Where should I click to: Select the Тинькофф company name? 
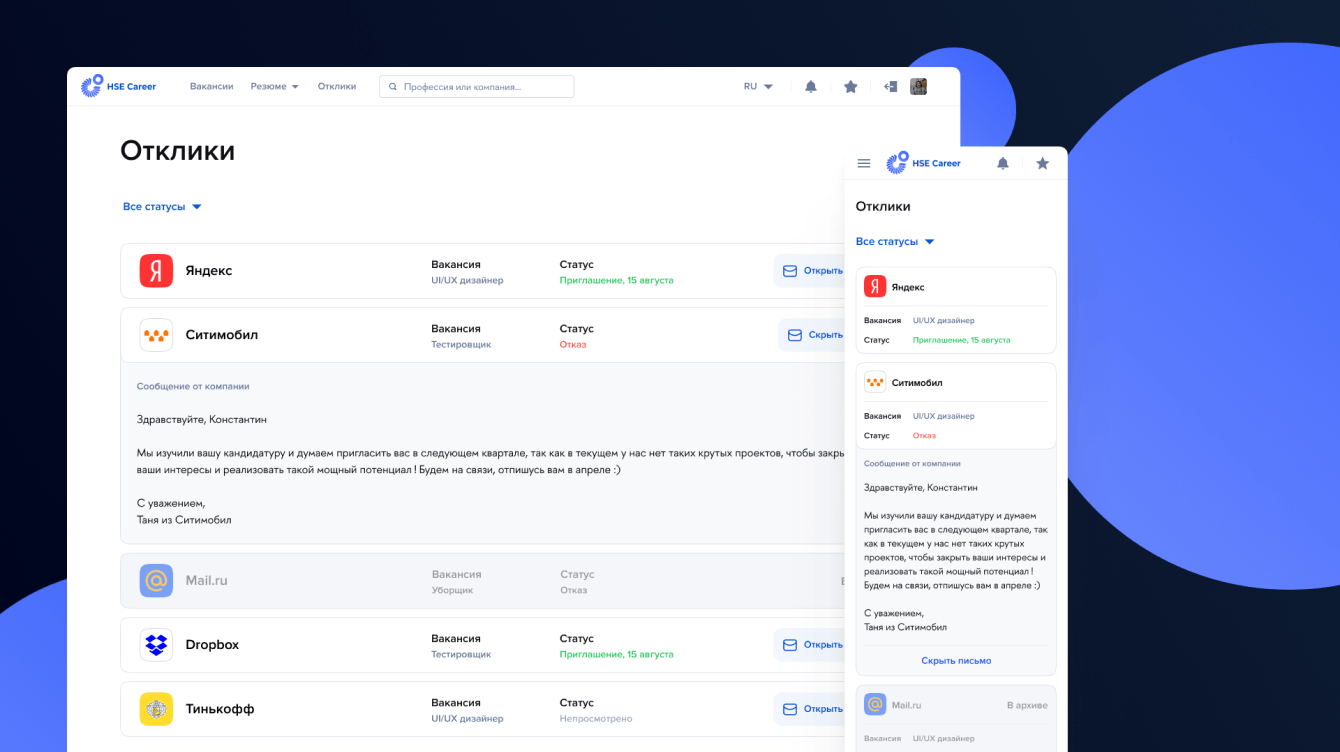pos(220,709)
